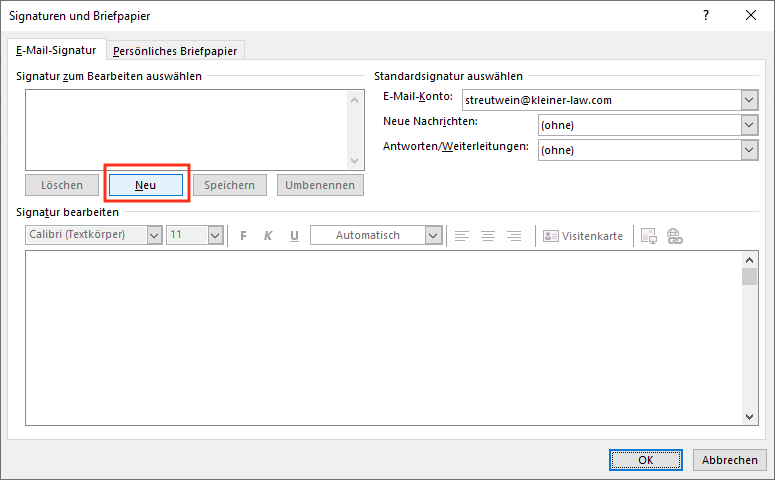Insert hyperlink icon in signature toolbar
Screen dimensions: 775x480
[x=674, y=236]
